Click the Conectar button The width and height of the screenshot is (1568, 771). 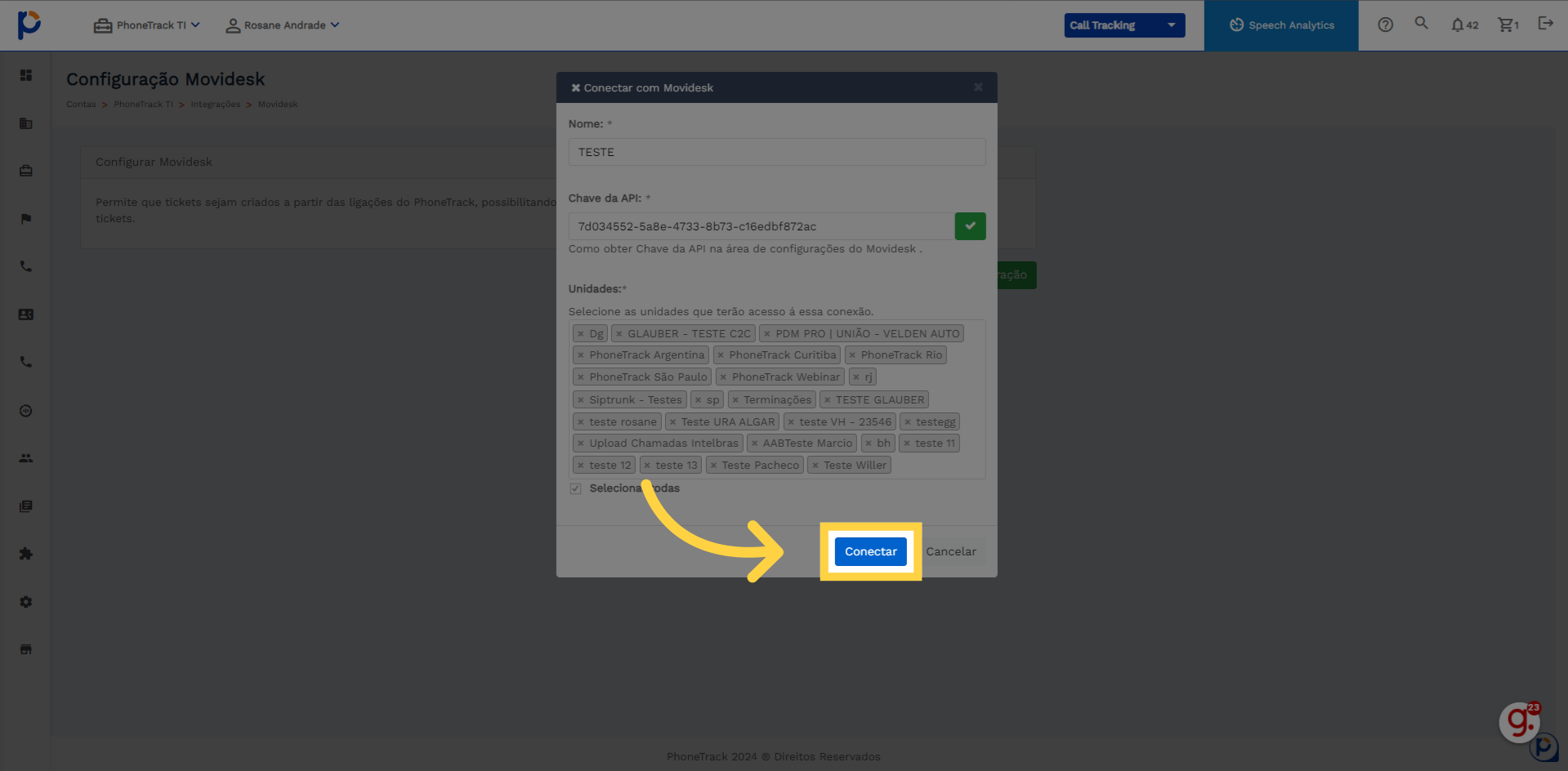click(x=871, y=551)
